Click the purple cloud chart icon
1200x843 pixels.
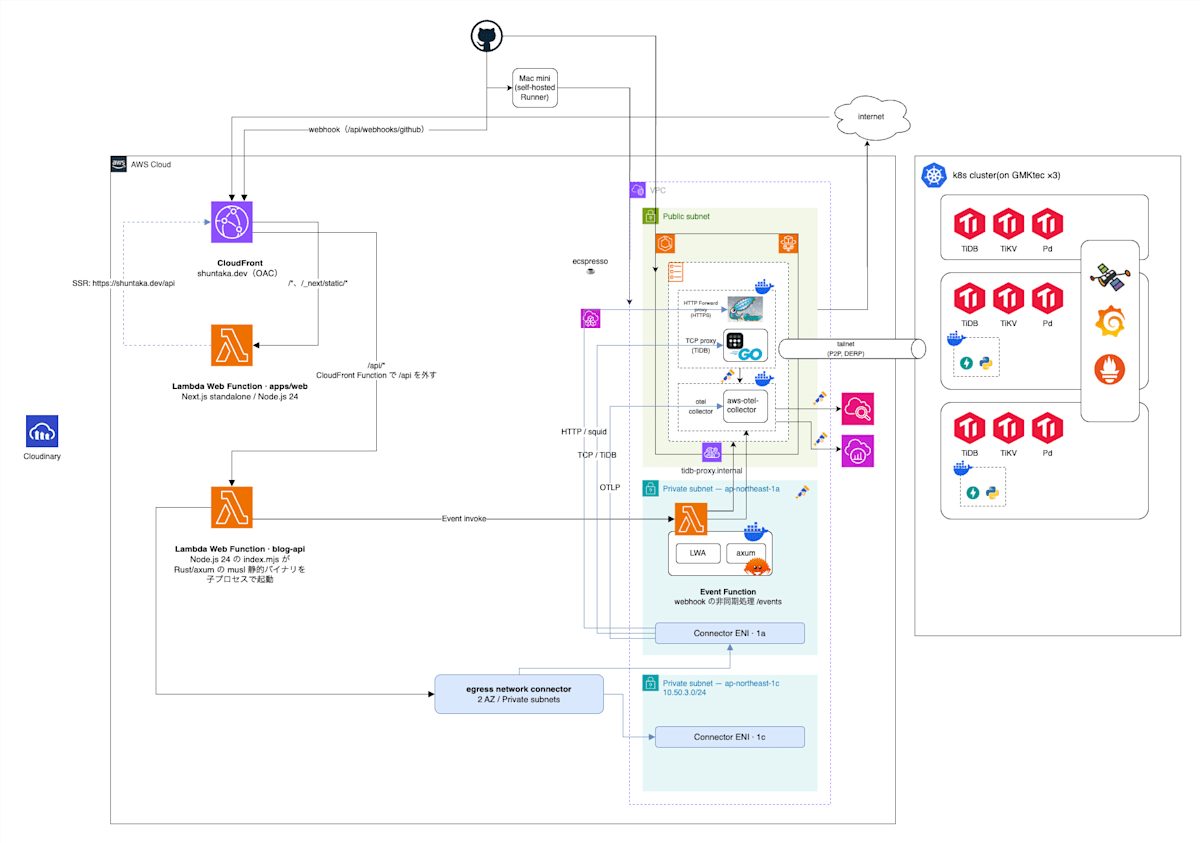click(x=858, y=451)
